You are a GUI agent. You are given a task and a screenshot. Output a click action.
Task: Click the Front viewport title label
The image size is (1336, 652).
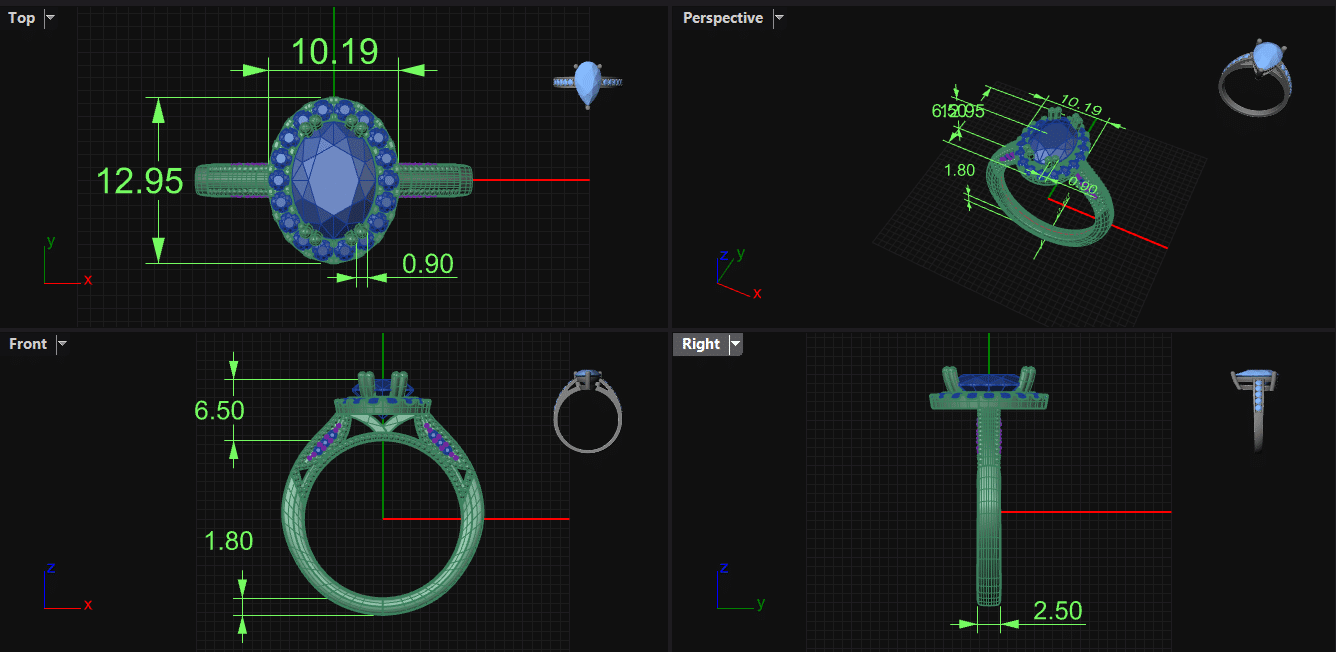click(28, 344)
